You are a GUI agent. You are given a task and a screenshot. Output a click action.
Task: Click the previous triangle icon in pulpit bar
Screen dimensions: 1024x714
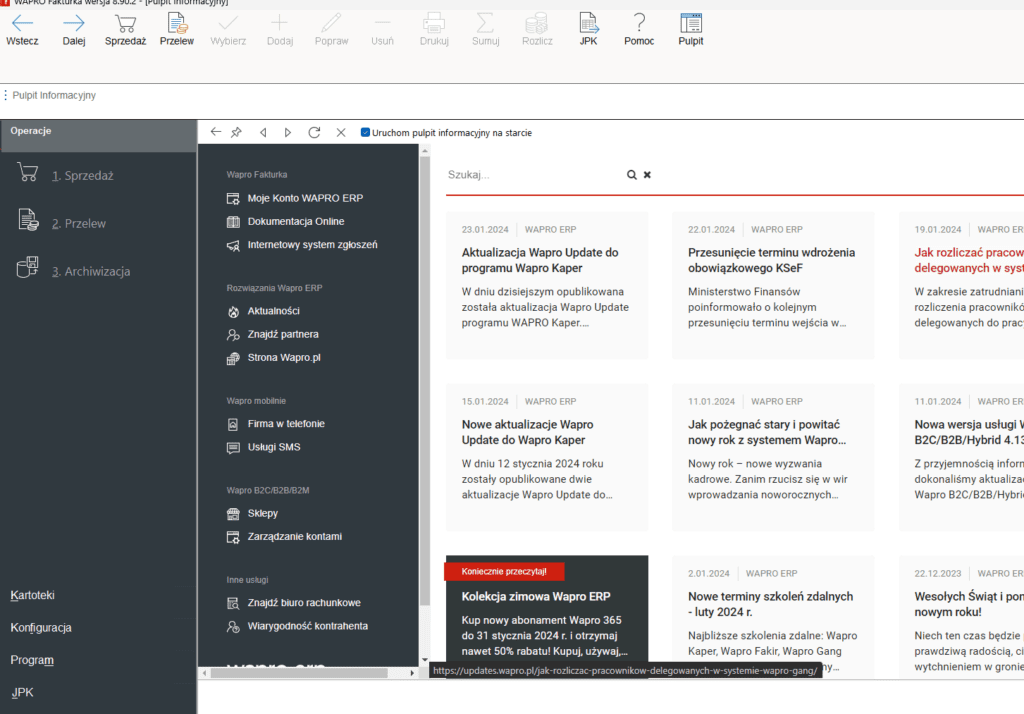point(263,132)
